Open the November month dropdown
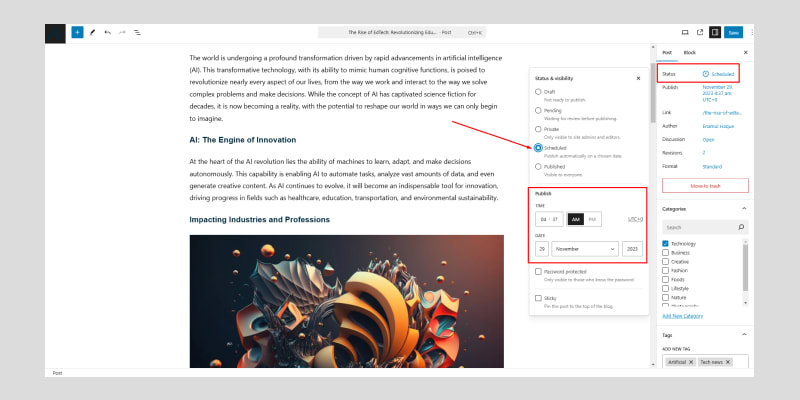 tap(585, 249)
